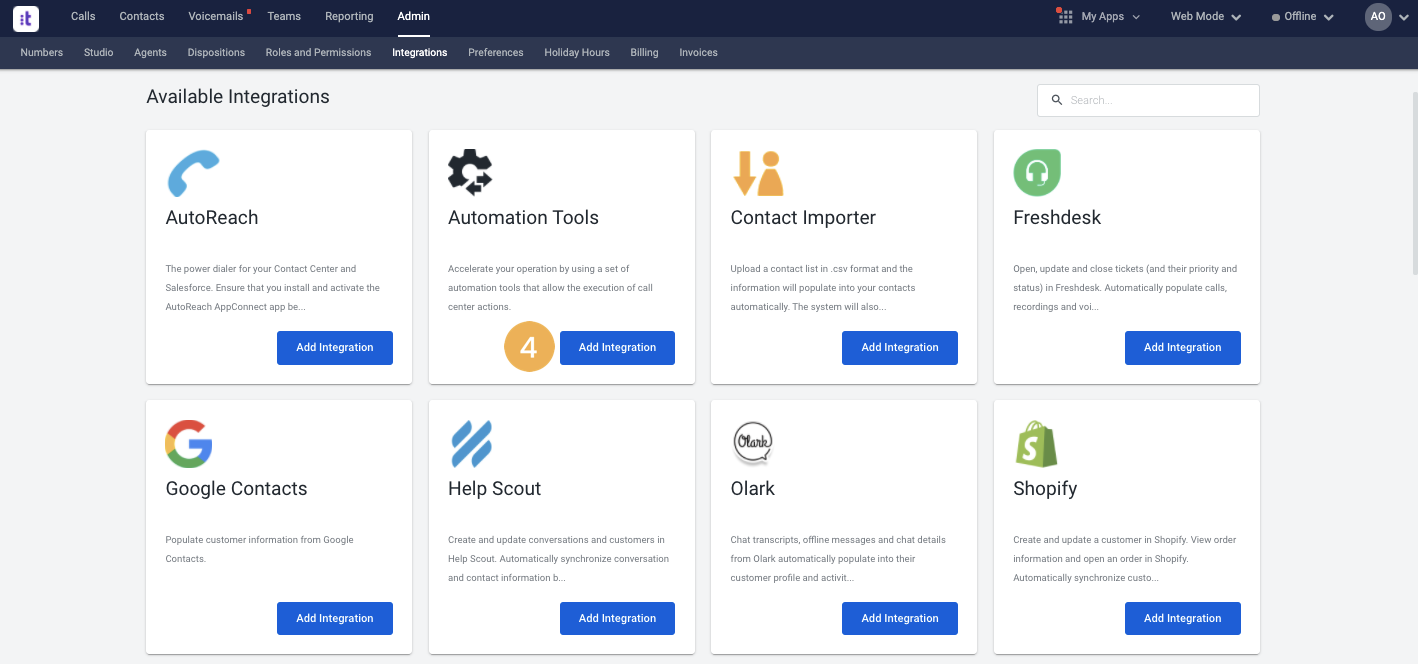
Task: Go to Roles and Permissions tab
Action: 318,52
